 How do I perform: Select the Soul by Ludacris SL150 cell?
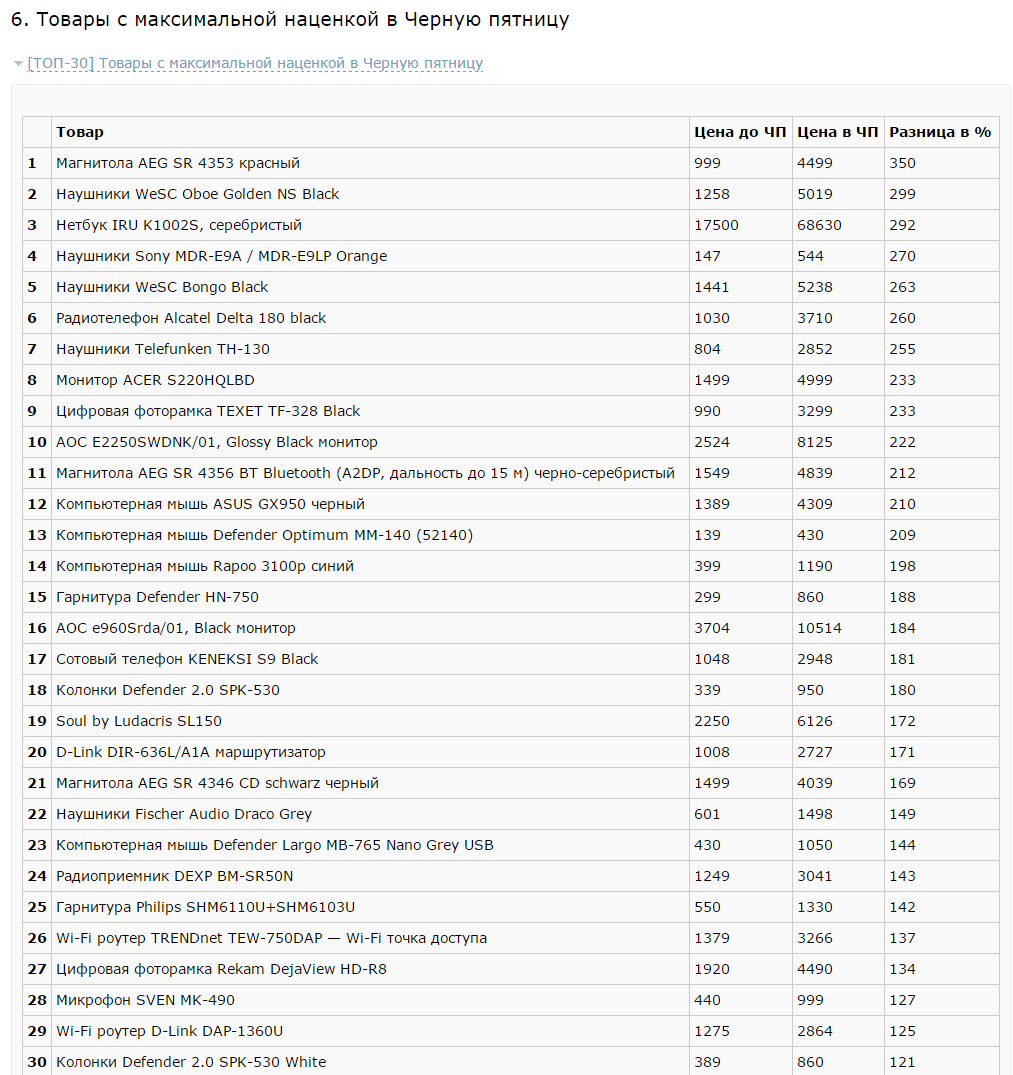pos(370,721)
